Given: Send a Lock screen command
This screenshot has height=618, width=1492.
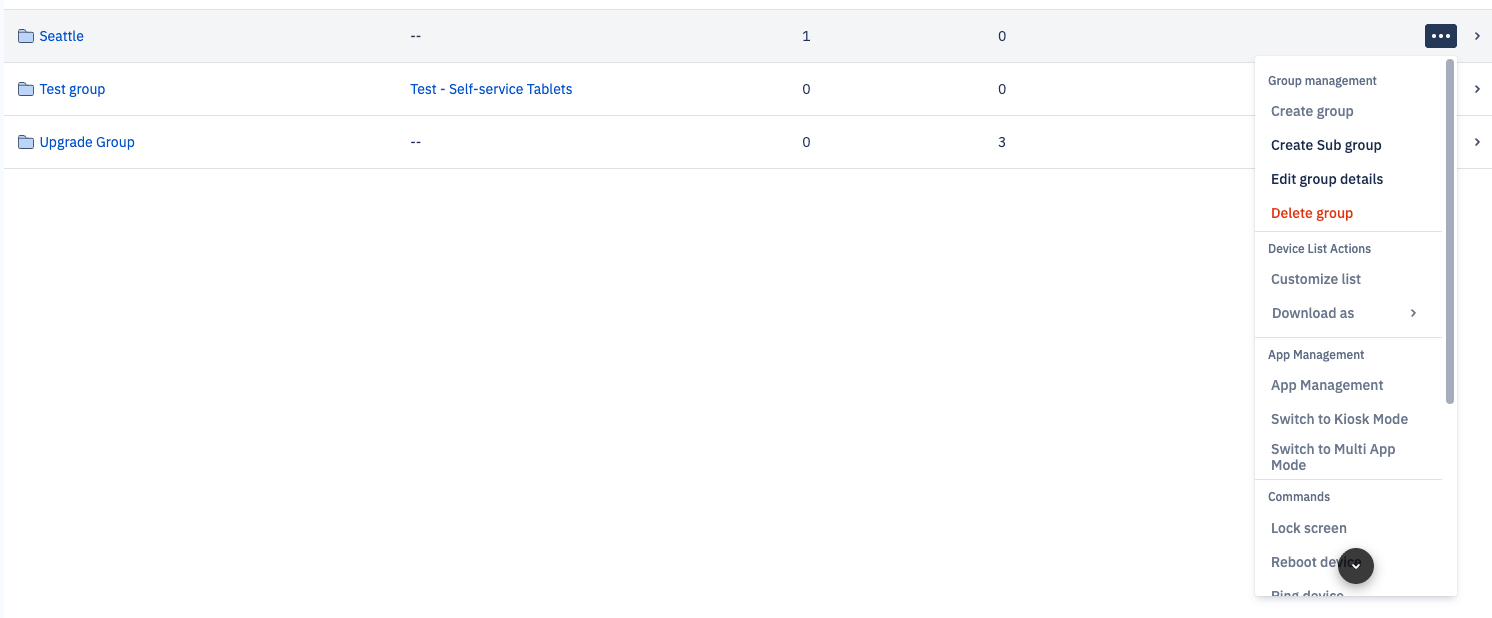Looking at the screenshot, I should (1309, 528).
